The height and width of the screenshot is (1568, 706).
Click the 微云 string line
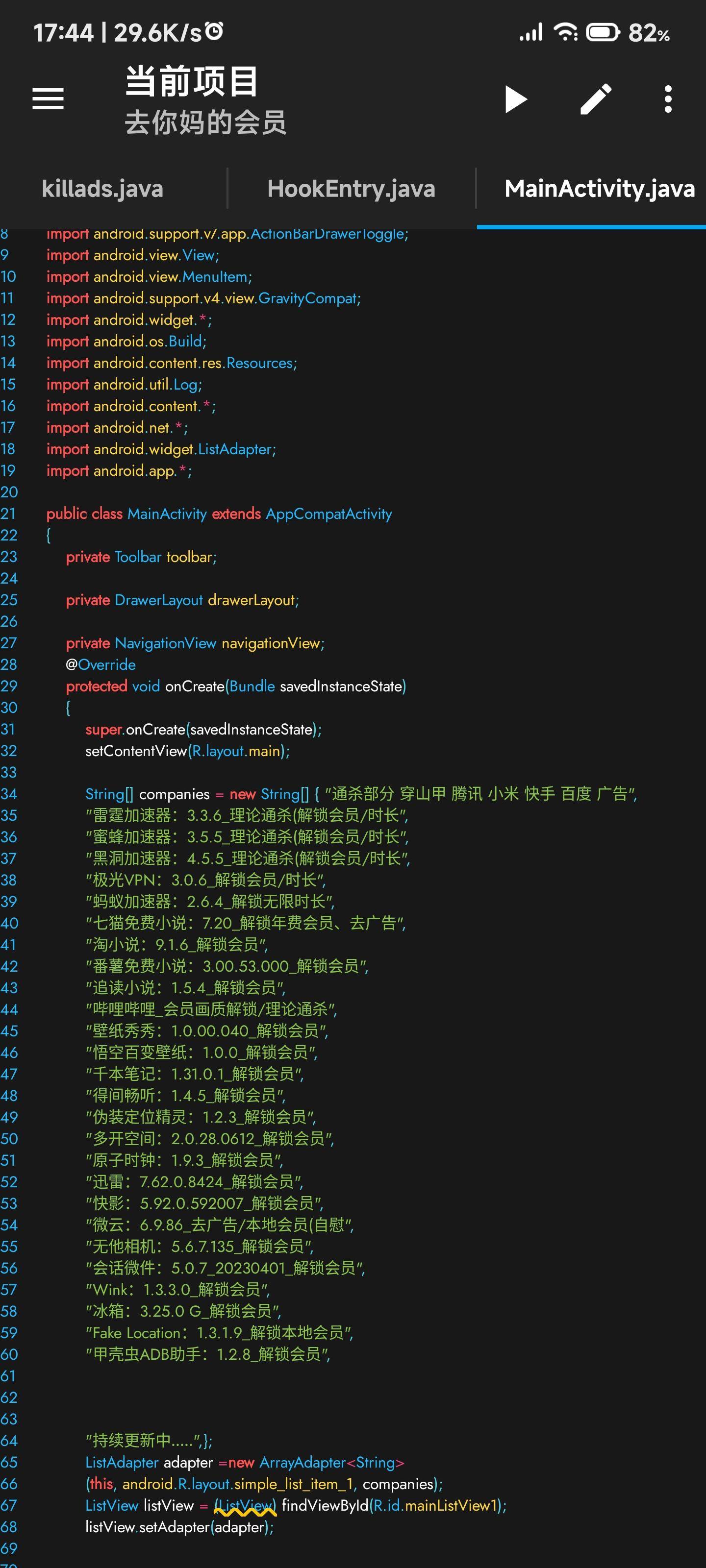(x=220, y=1225)
